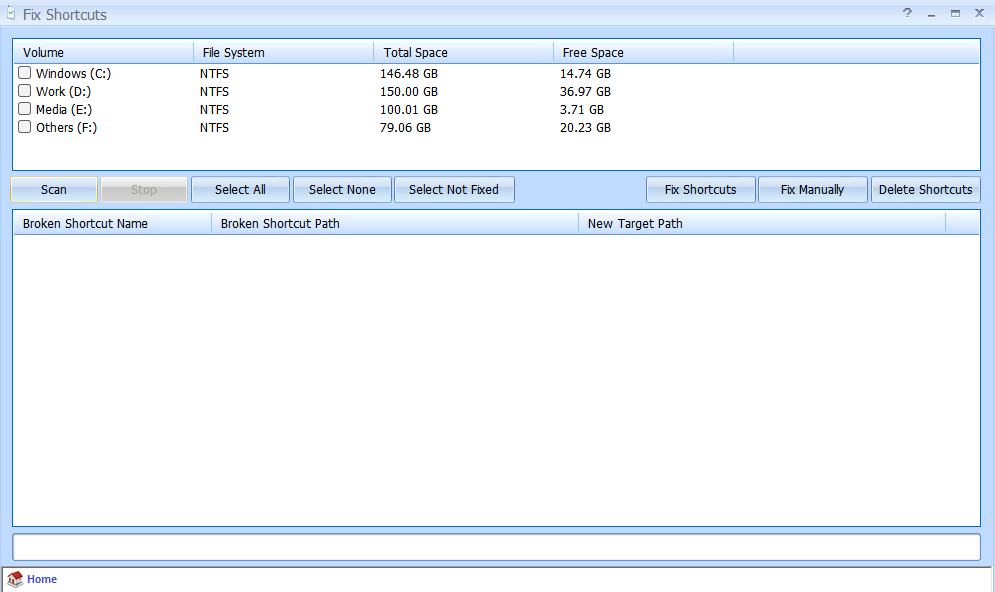The image size is (995, 592).
Task: Tick the Others (F:) volume checkbox
Action: pyautogui.click(x=25, y=127)
